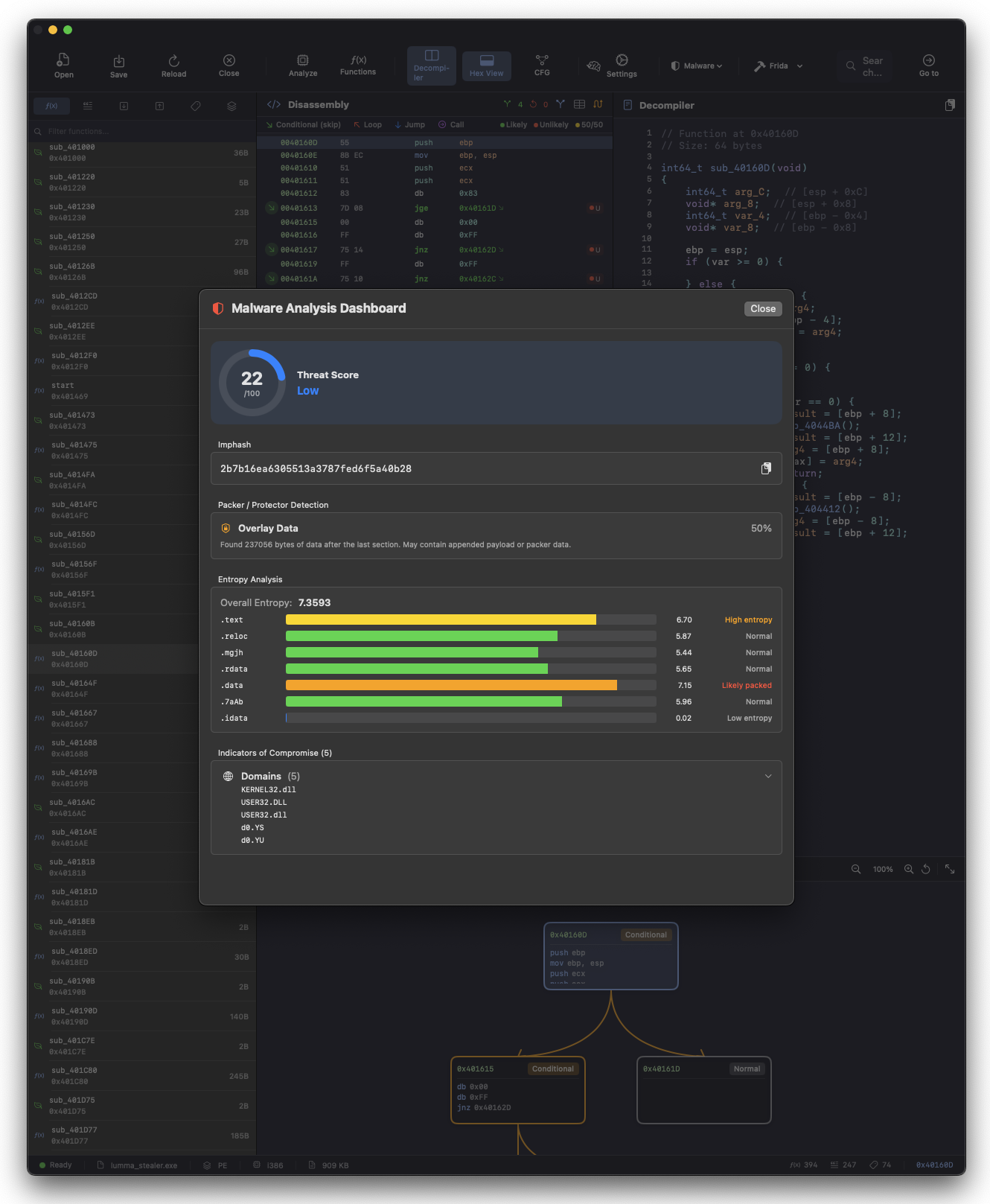The height and width of the screenshot is (1204, 990).
Task: Click the red loop count icon in Disassembly header
Action: (533, 104)
